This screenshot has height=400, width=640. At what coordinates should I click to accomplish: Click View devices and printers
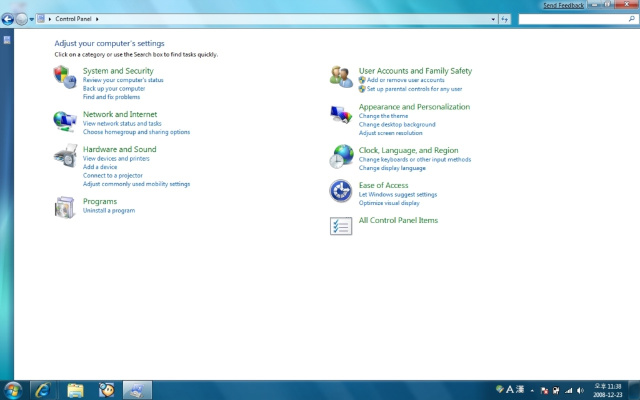[x=116, y=158]
